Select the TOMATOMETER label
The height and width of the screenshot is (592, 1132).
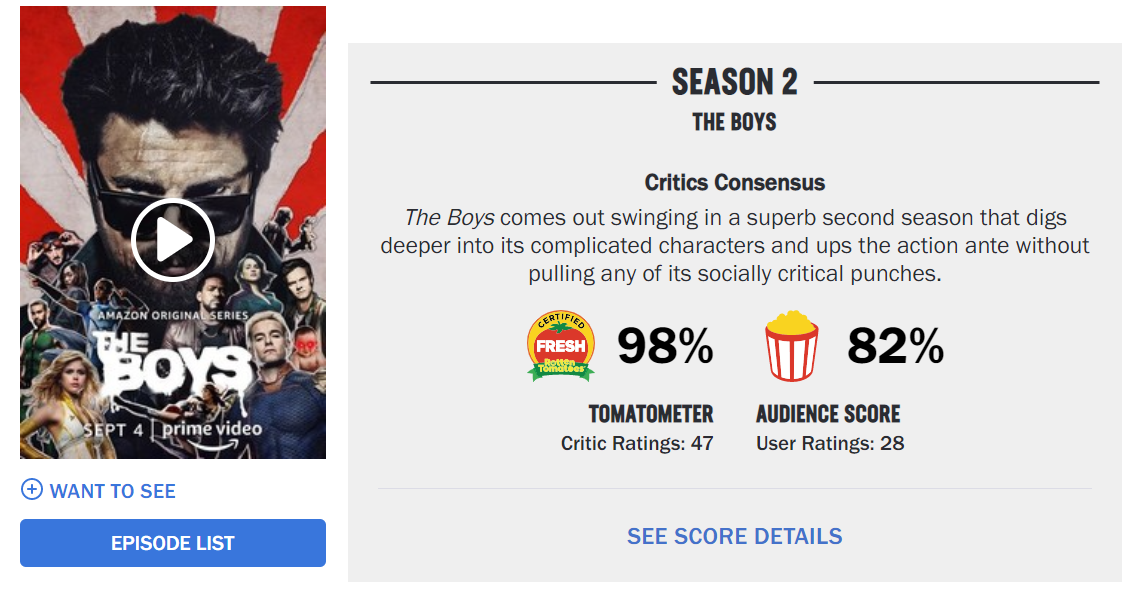pos(650,414)
